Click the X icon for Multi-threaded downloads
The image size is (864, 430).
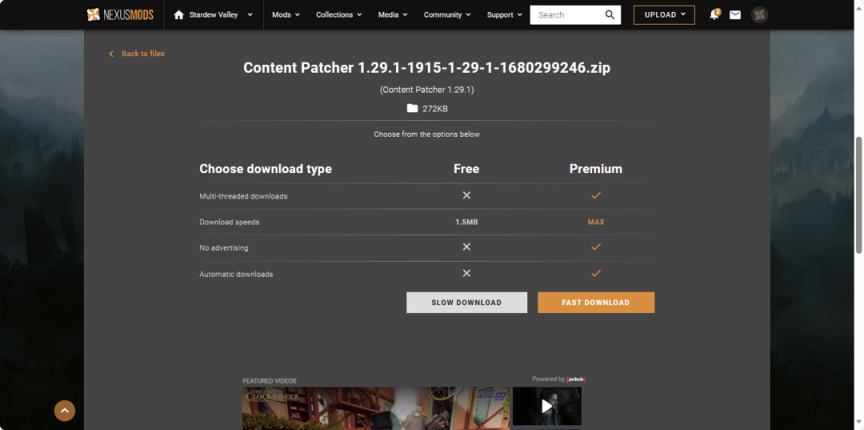click(466, 195)
